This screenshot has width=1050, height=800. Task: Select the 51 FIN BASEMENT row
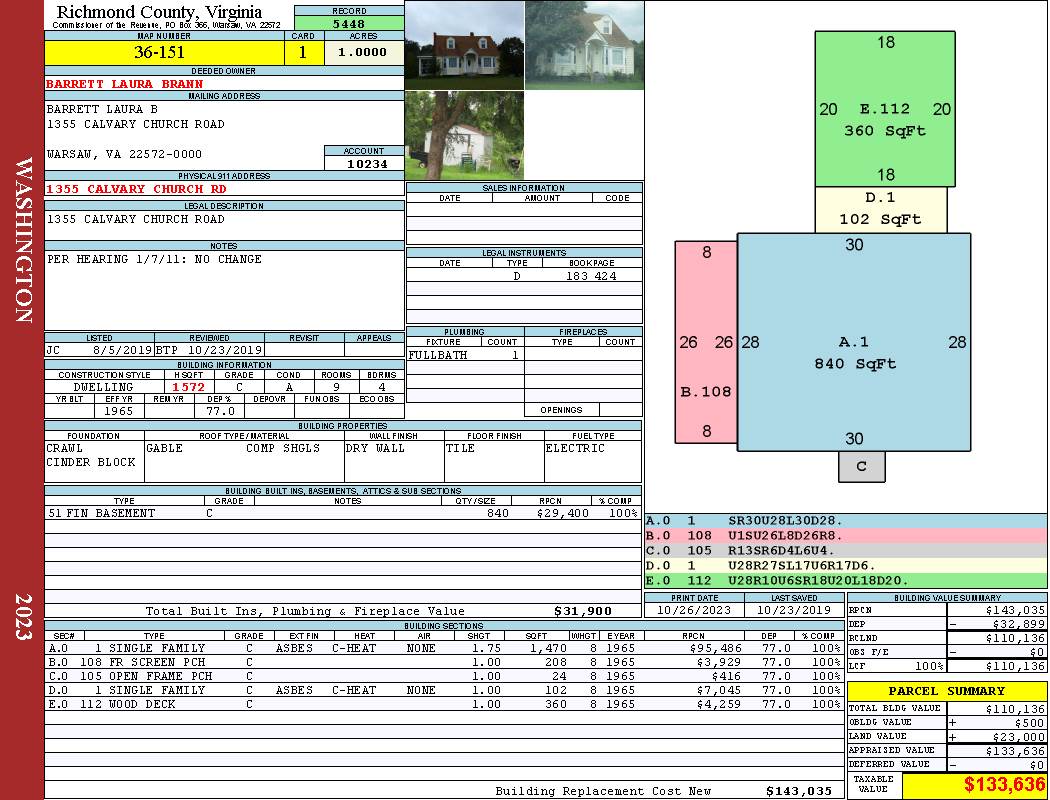tap(343, 513)
